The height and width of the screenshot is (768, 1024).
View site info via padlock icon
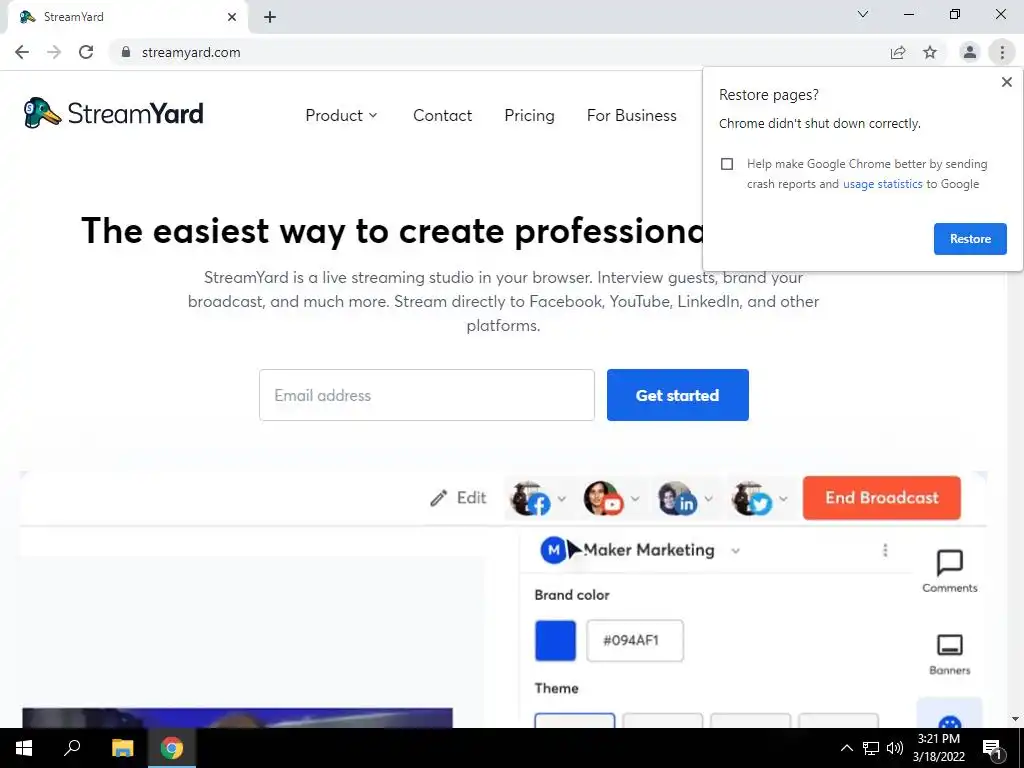point(126,52)
